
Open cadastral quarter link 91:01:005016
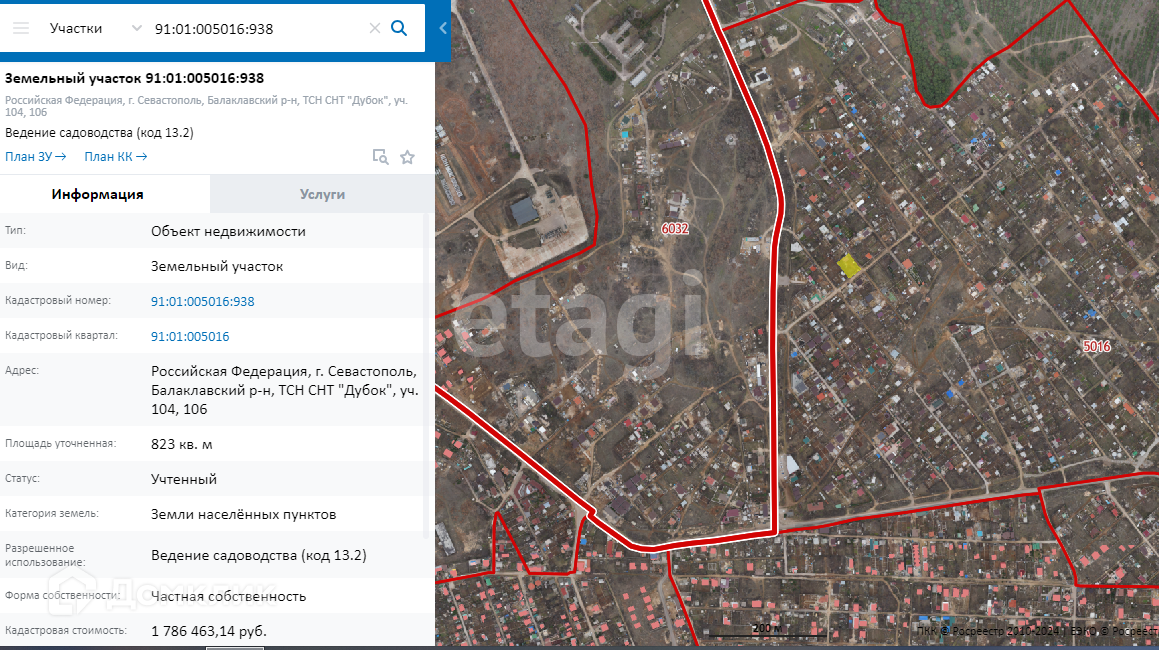[190, 337]
